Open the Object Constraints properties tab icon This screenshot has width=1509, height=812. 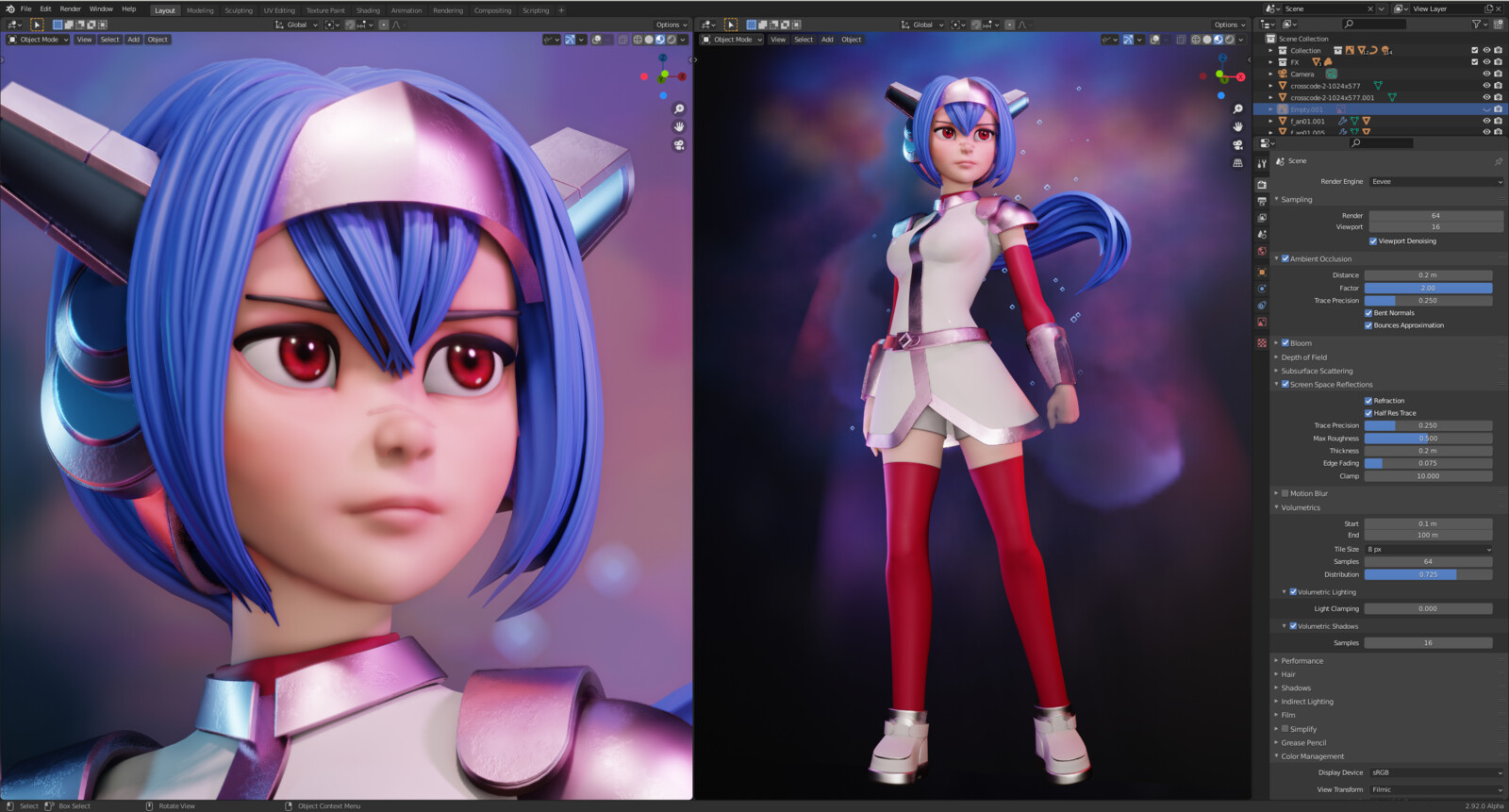pyautogui.click(x=1262, y=306)
